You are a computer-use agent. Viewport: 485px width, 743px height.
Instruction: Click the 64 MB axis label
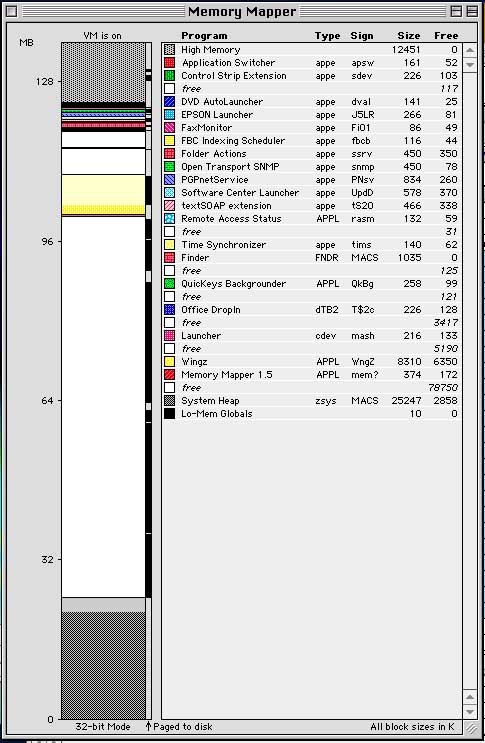tap(47, 400)
